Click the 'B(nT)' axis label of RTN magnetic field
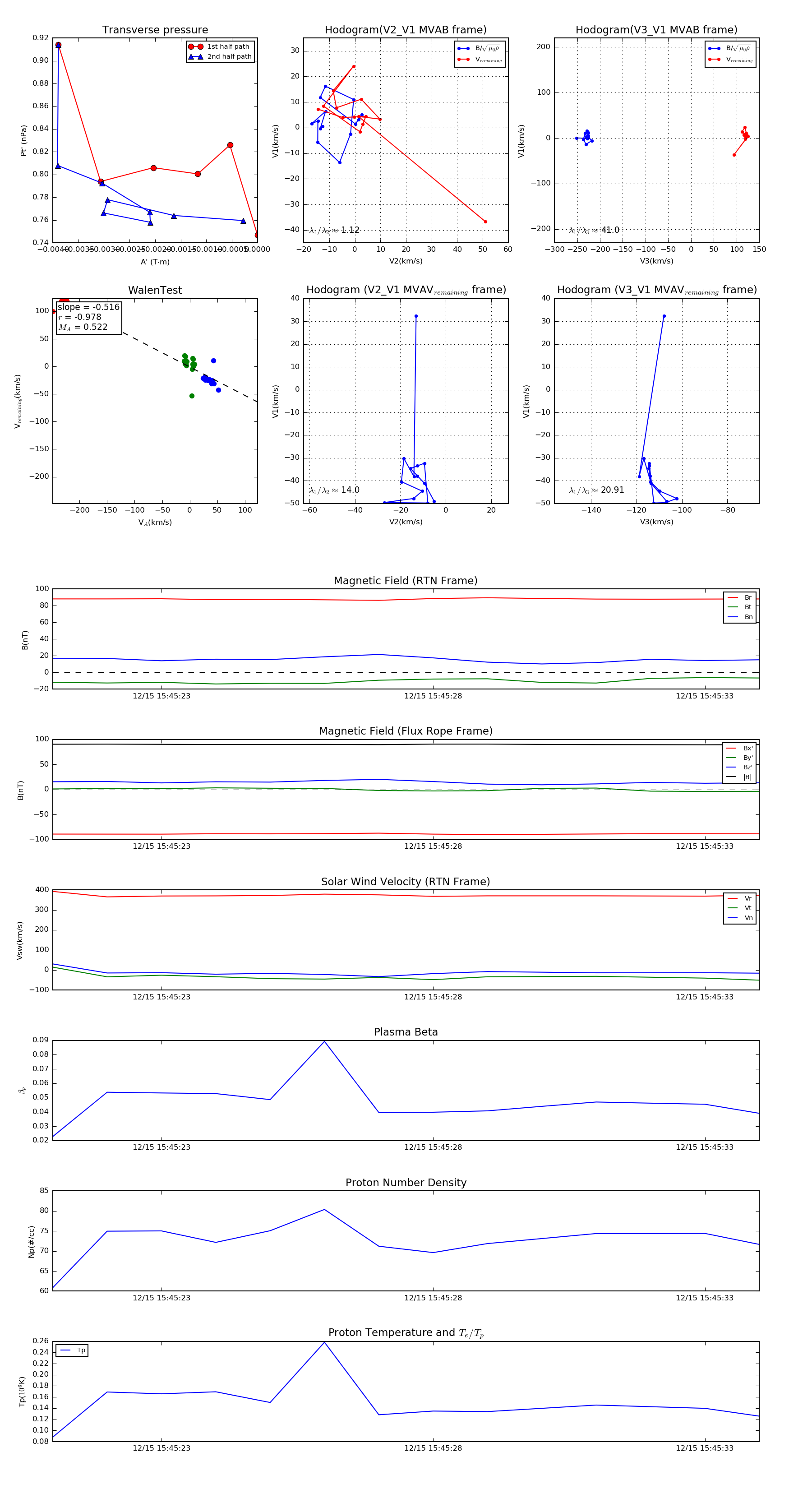812x1489 pixels. 25,640
